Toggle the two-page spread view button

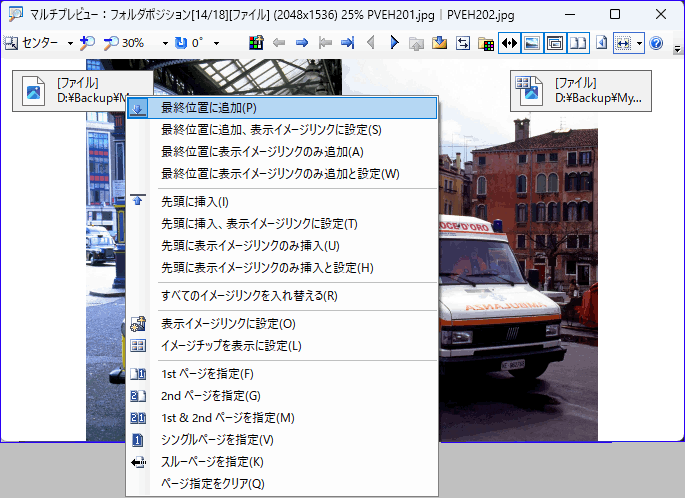click(x=578, y=43)
